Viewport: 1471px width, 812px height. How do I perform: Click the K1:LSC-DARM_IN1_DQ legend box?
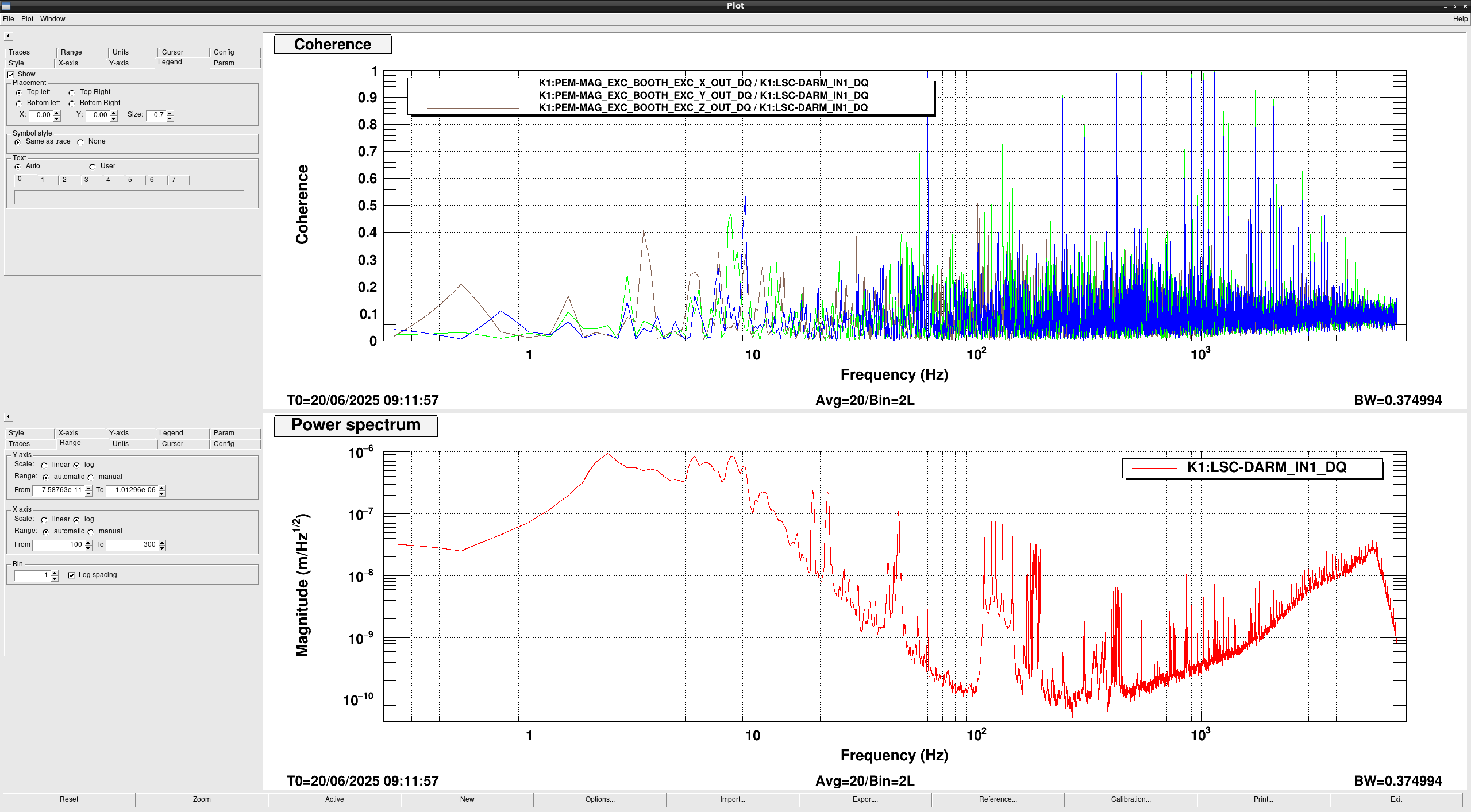click(1253, 468)
